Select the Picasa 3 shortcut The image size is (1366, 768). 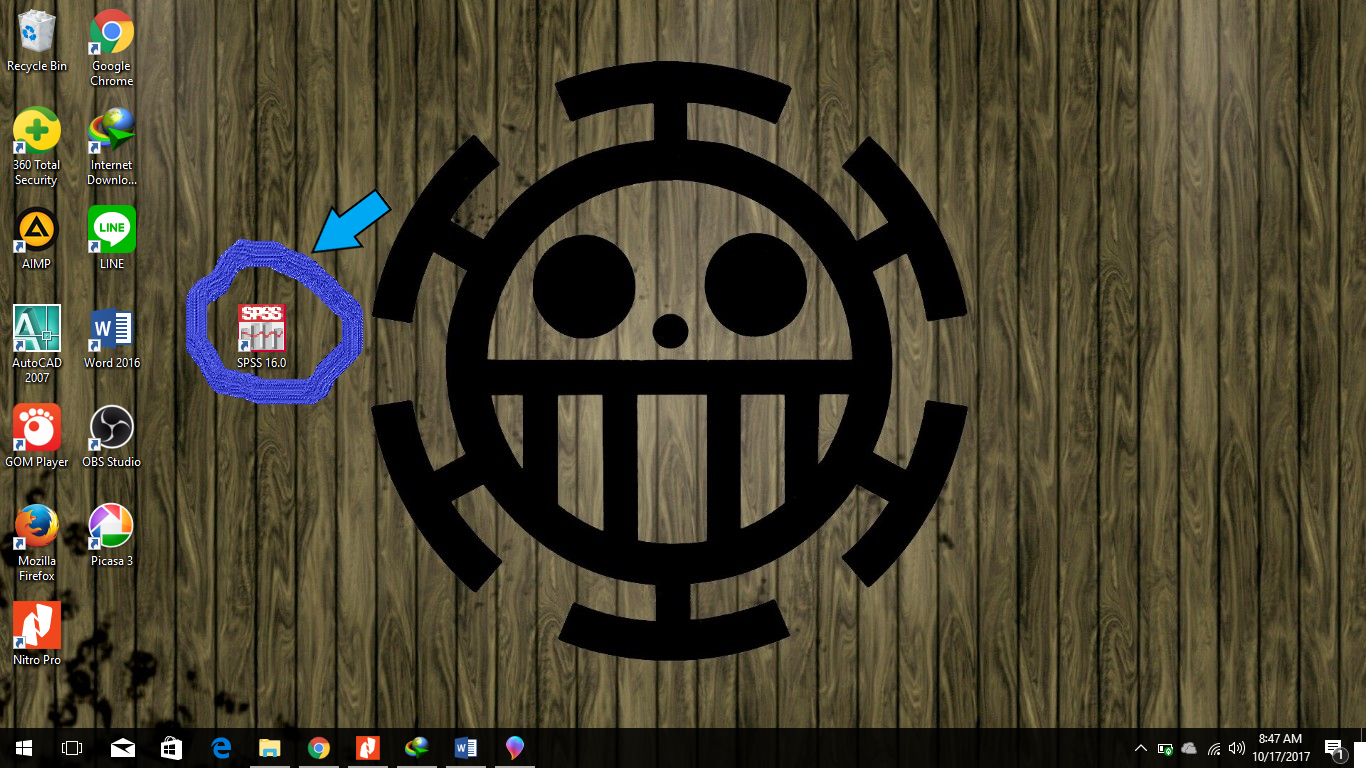[x=112, y=535]
